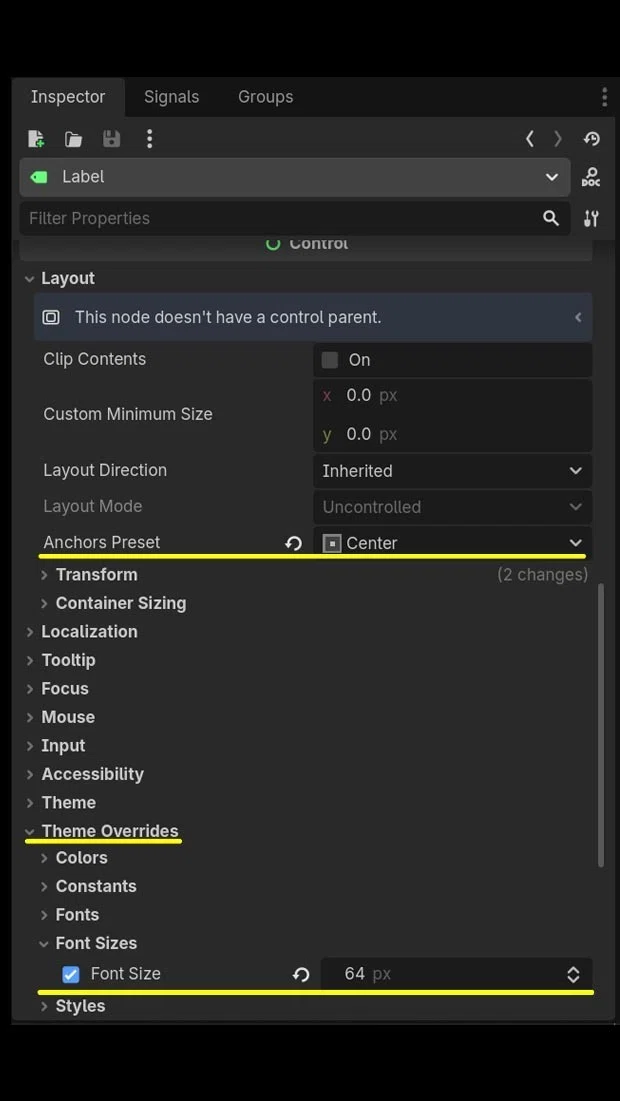Screen dimensions: 620x1101
Task: Open the Layout Direction Inherited dropdown
Action: [452, 471]
